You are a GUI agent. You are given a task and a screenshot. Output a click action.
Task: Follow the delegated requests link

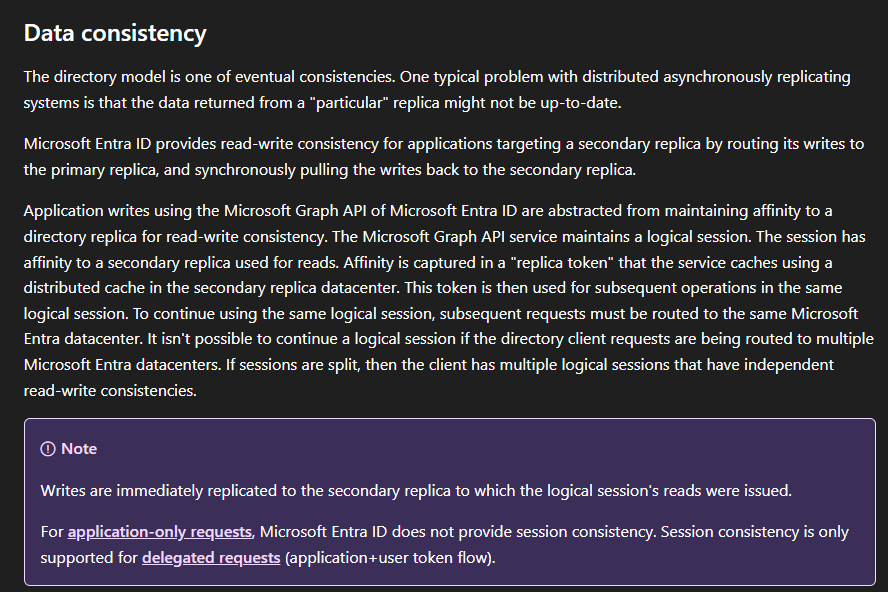tap(211, 557)
